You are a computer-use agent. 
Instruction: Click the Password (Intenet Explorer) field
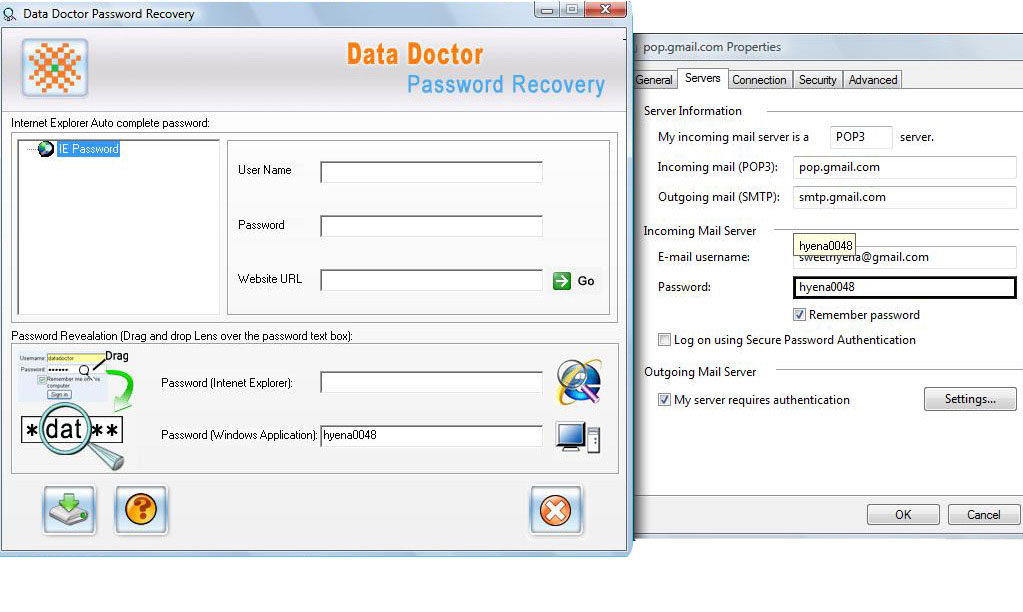point(431,382)
